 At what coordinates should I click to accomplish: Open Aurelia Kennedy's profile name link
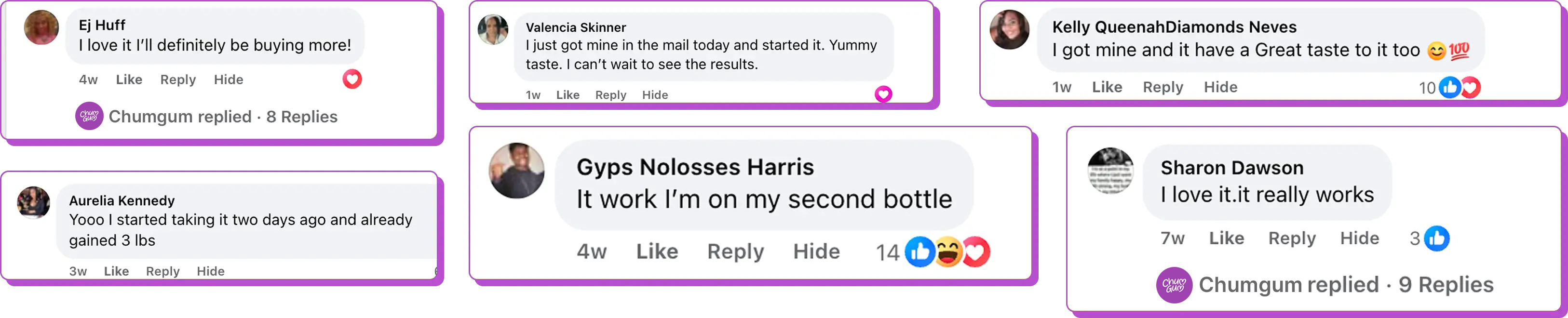[x=122, y=200]
